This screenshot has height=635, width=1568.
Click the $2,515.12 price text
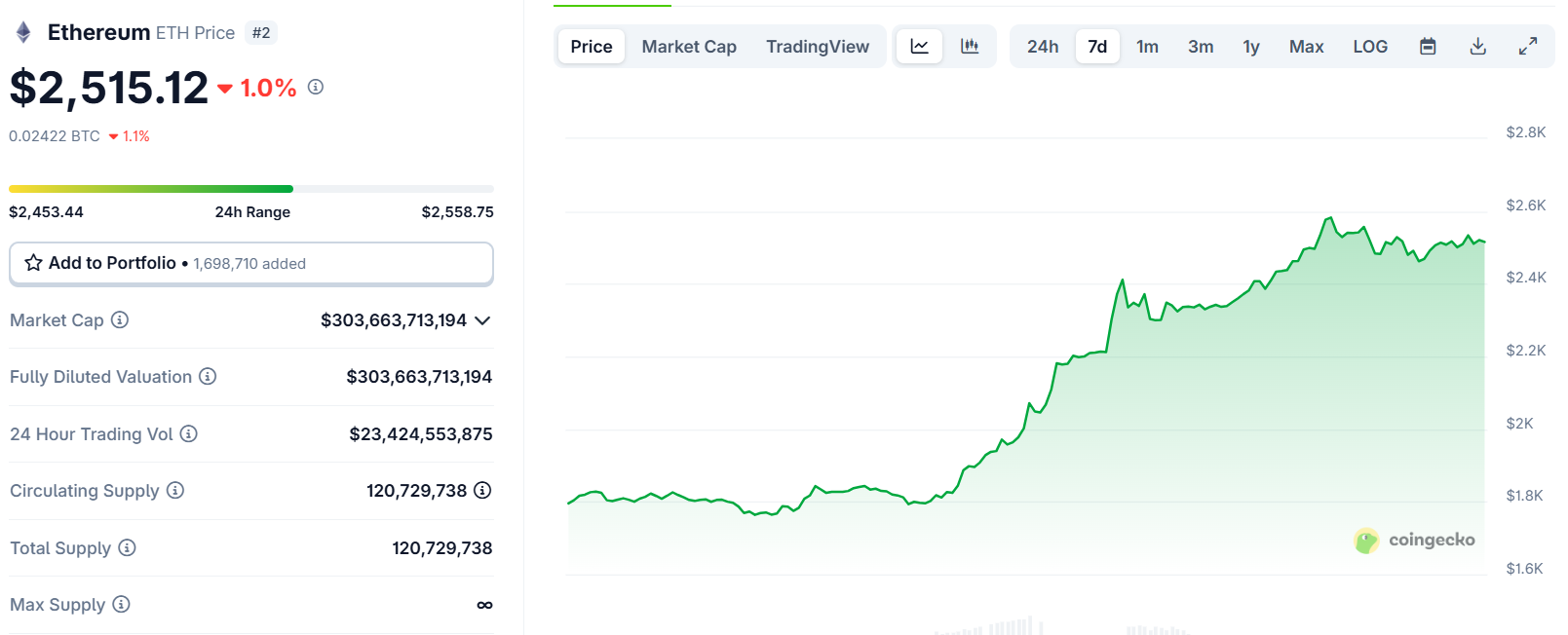(x=109, y=88)
